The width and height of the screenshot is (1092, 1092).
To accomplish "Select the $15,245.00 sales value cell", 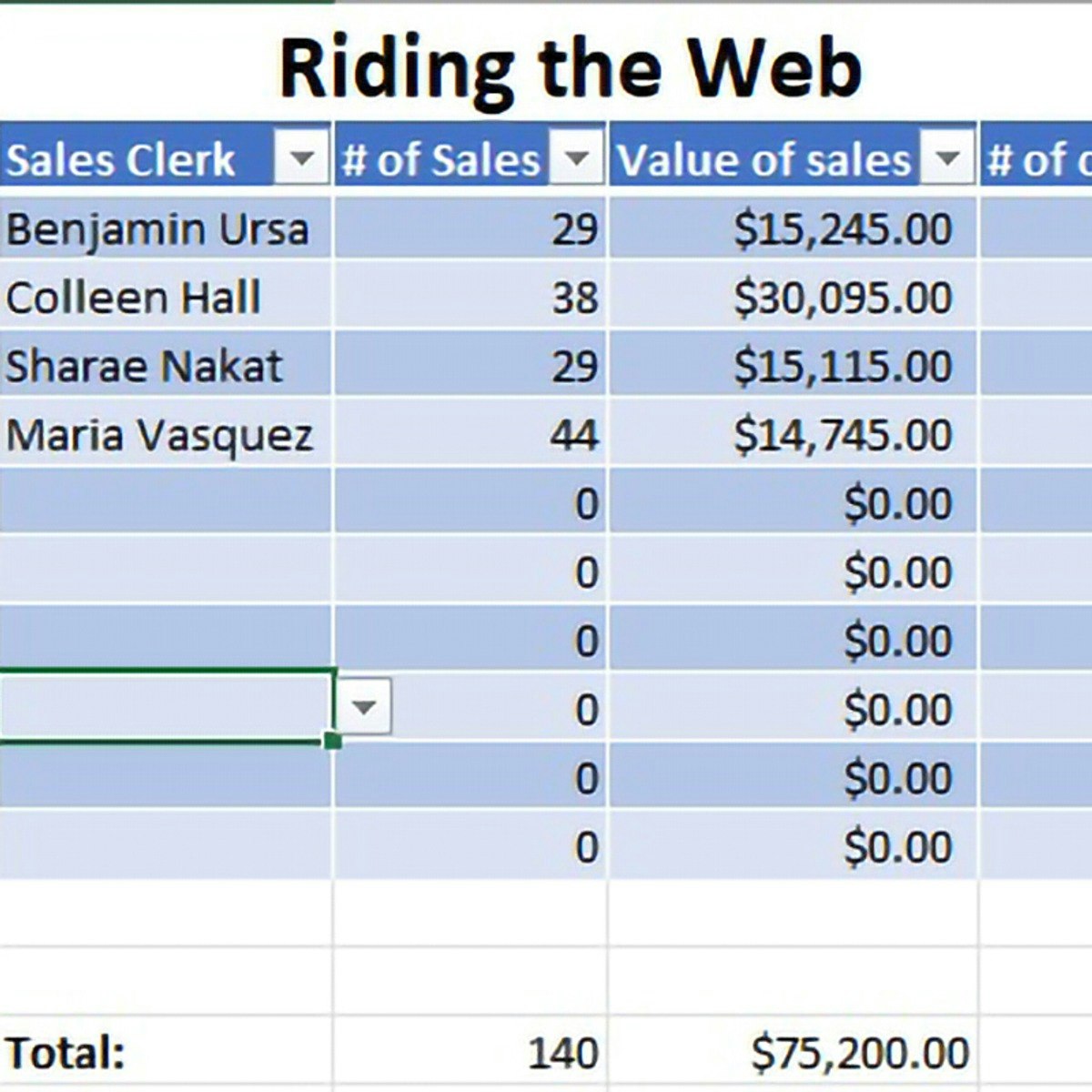I will [842, 228].
